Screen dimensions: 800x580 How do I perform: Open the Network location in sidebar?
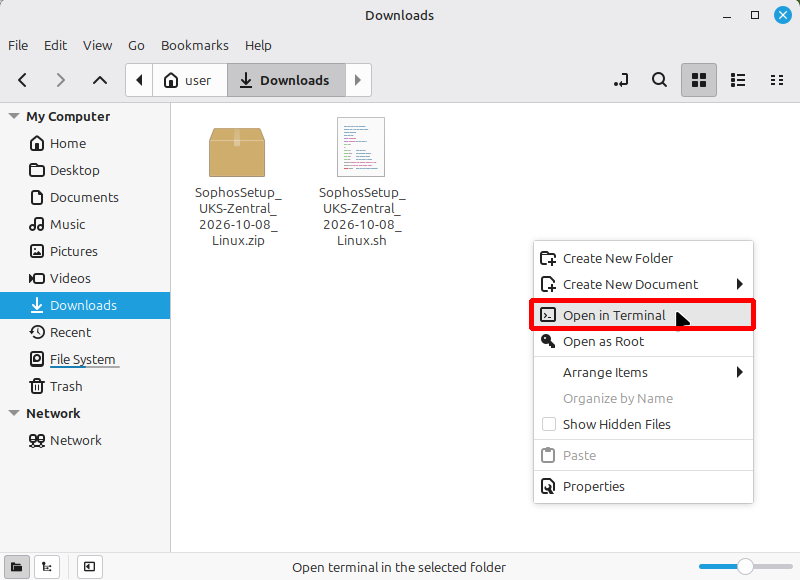(x=85, y=440)
